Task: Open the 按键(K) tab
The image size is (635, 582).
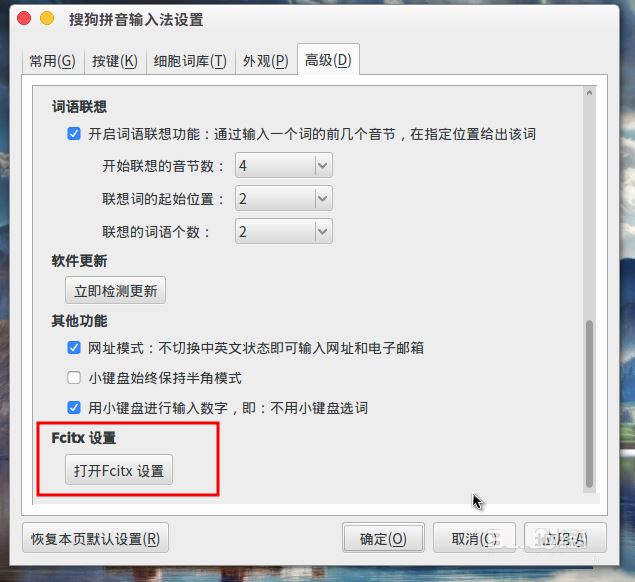Action: pyautogui.click(x=115, y=61)
